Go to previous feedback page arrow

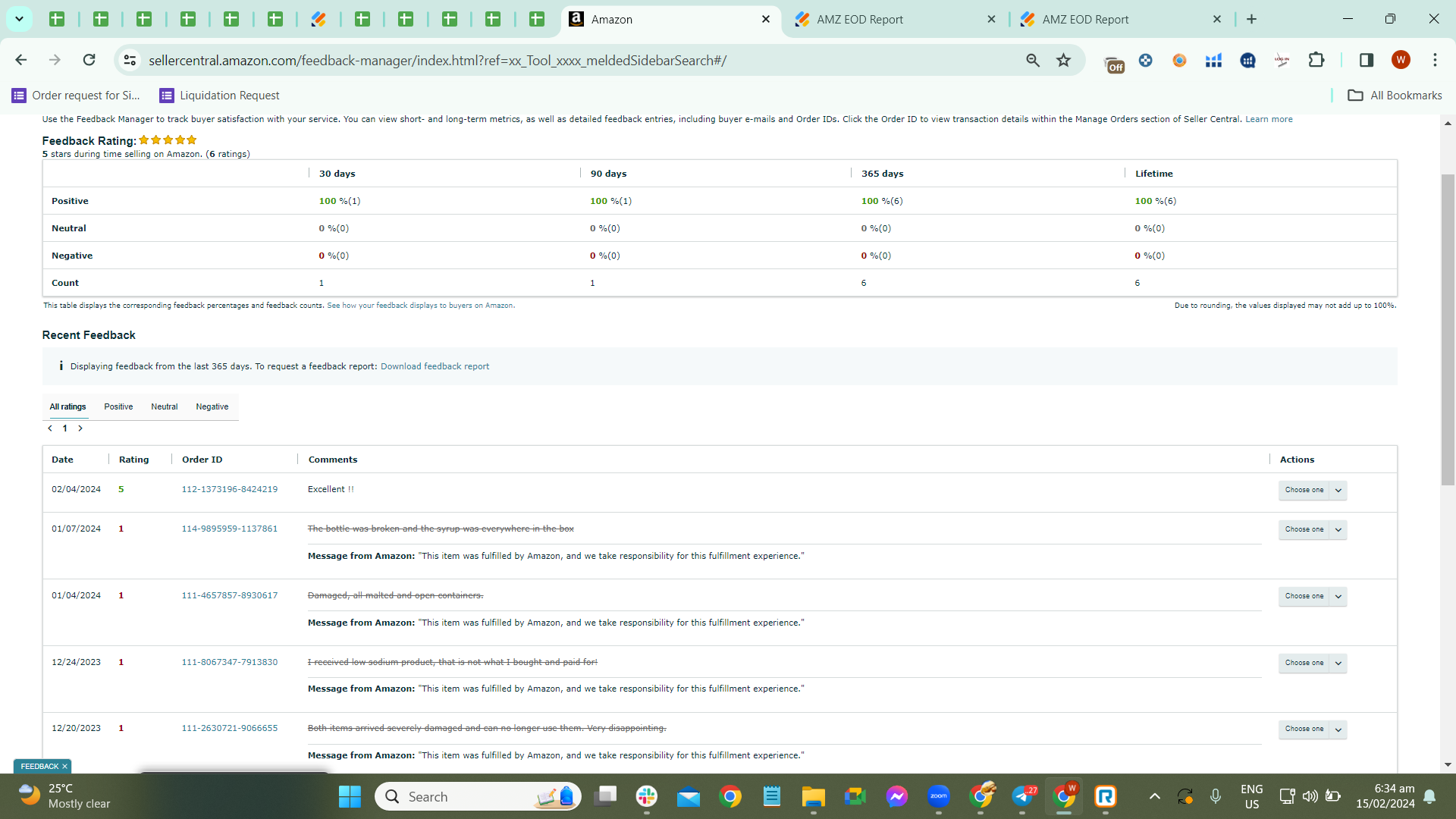click(50, 428)
